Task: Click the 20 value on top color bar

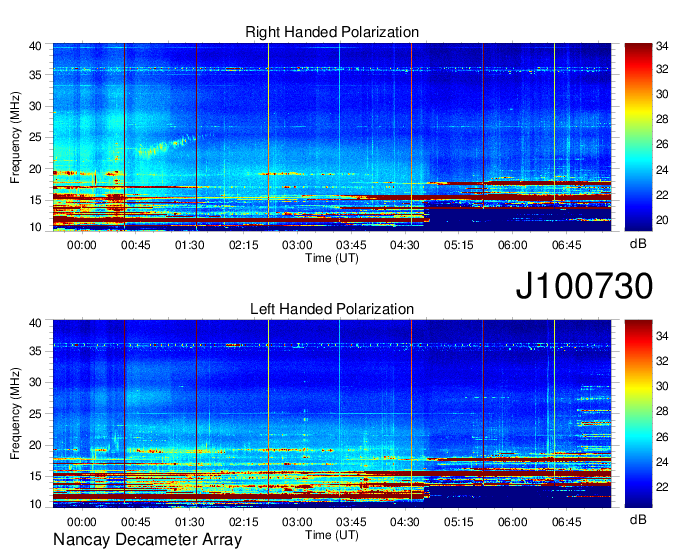Action: click(x=662, y=220)
